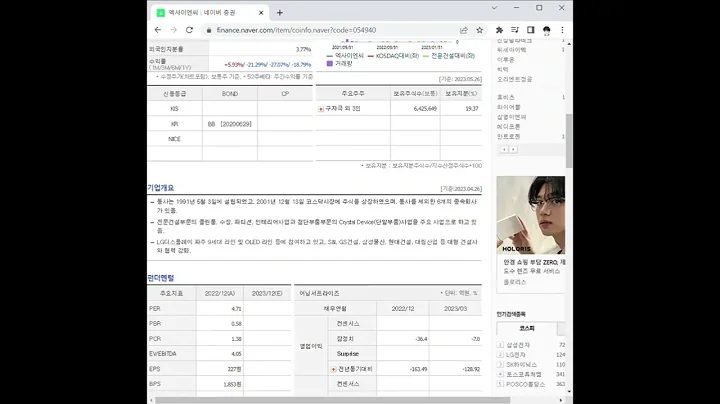
Task: Open 포스코퓨처엠 in popular search list
Action: (x=523, y=374)
